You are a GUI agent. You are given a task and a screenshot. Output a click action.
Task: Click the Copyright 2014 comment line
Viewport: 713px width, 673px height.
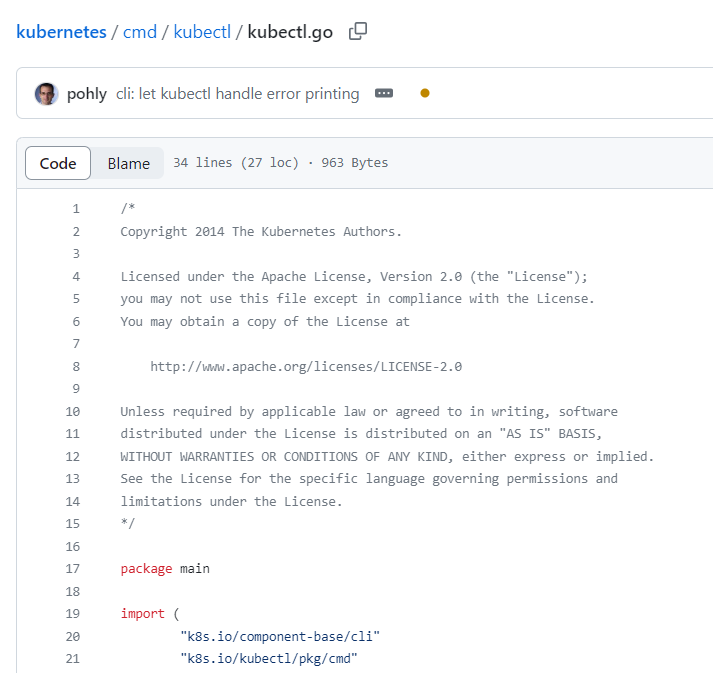click(261, 231)
